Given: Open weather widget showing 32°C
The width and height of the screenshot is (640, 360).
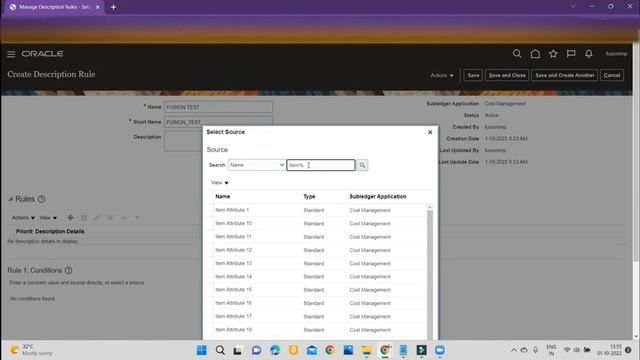Looking at the screenshot, I should click(31, 350).
